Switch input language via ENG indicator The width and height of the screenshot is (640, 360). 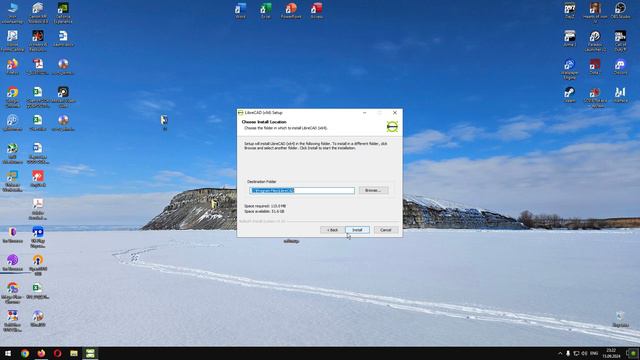pos(594,353)
